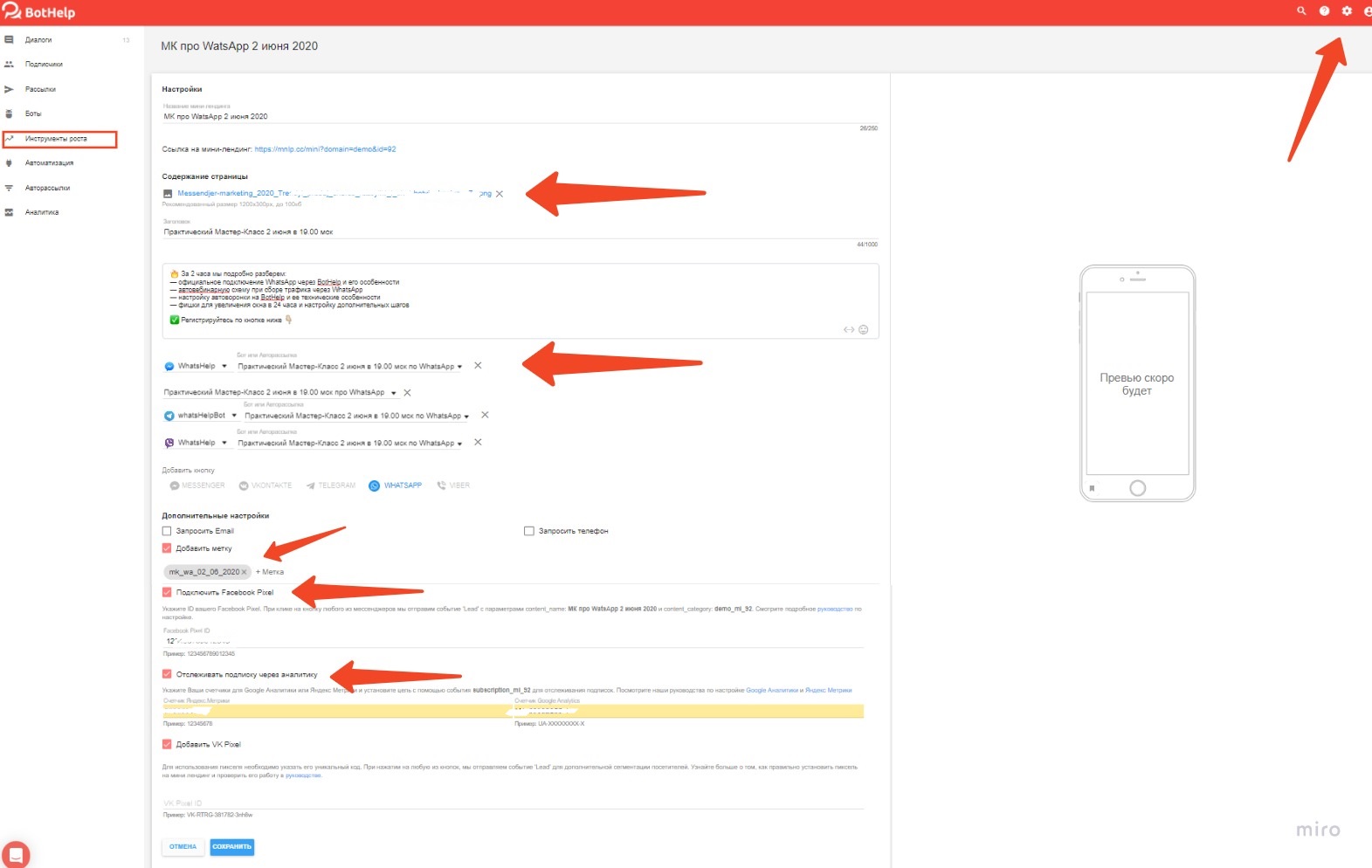1372x868 pixels.
Task: Click the help question mark icon
Action: [1324, 11]
